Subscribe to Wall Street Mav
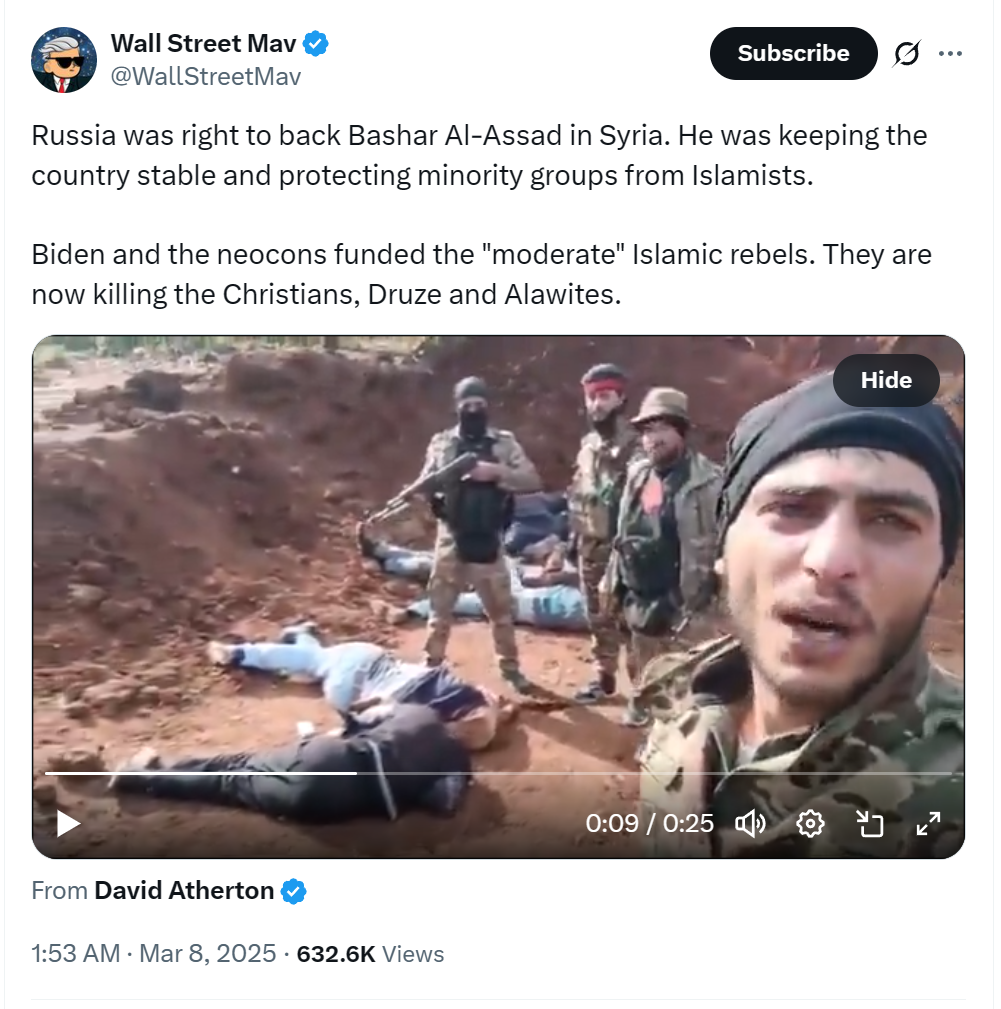The height and width of the screenshot is (1009, 1001). (x=793, y=53)
